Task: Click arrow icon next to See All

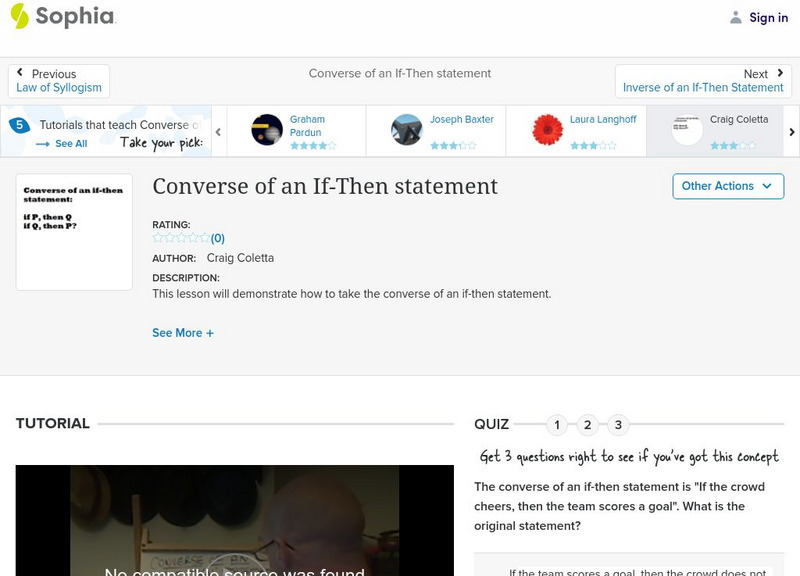Action: coord(43,144)
